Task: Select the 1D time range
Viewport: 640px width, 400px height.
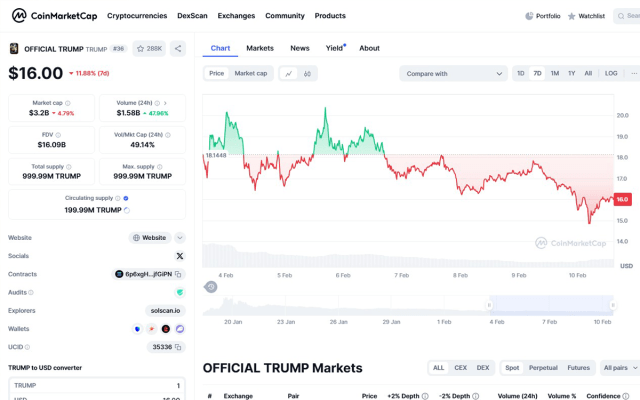Action: click(x=520, y=73)
